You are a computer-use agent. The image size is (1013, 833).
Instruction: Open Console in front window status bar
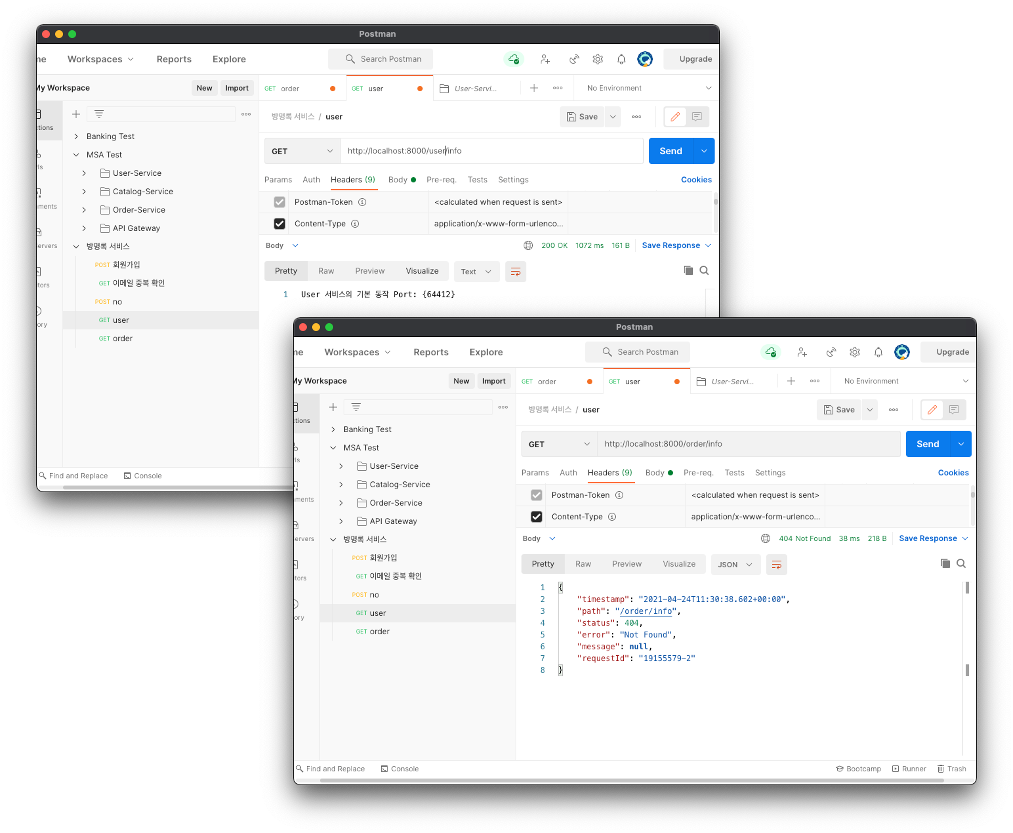[x=400, y=769]
